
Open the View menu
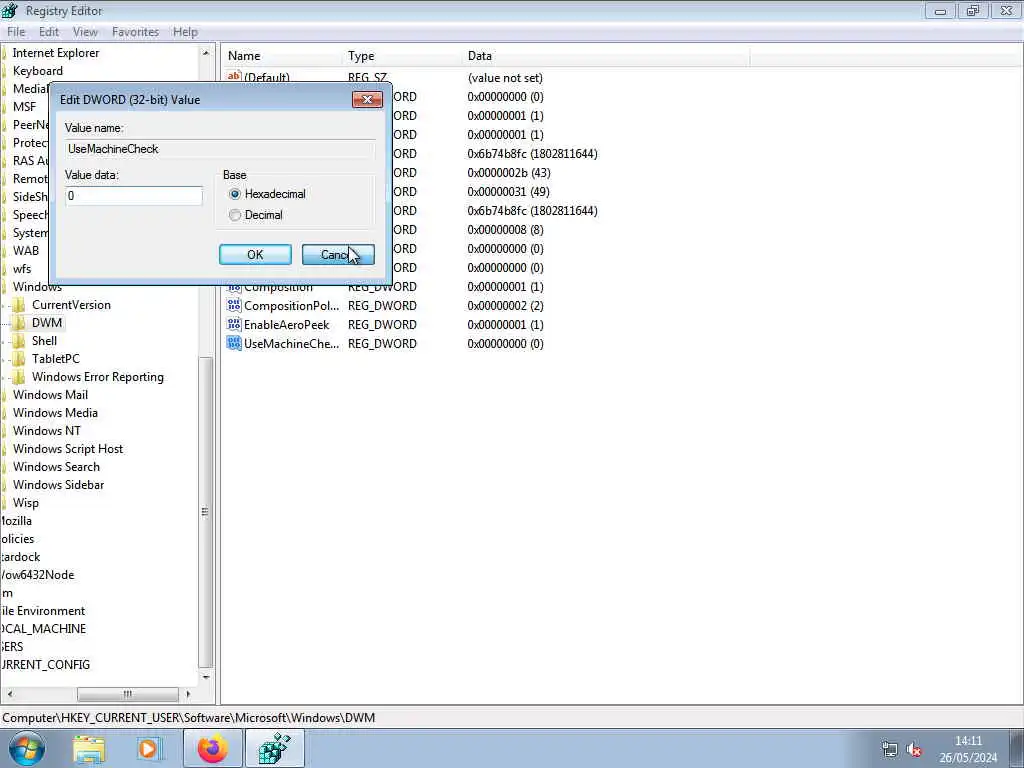(85, 32)
